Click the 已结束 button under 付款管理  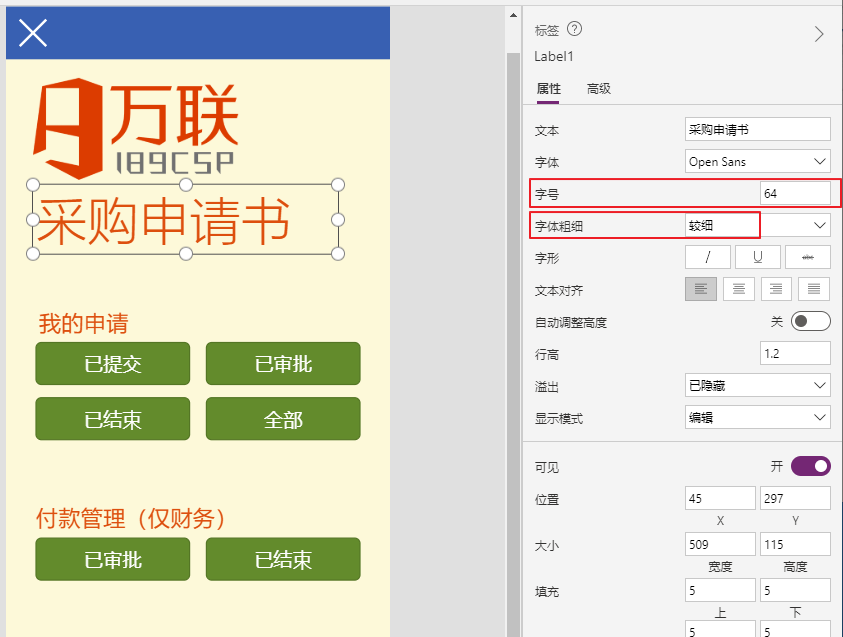(283, 560)
